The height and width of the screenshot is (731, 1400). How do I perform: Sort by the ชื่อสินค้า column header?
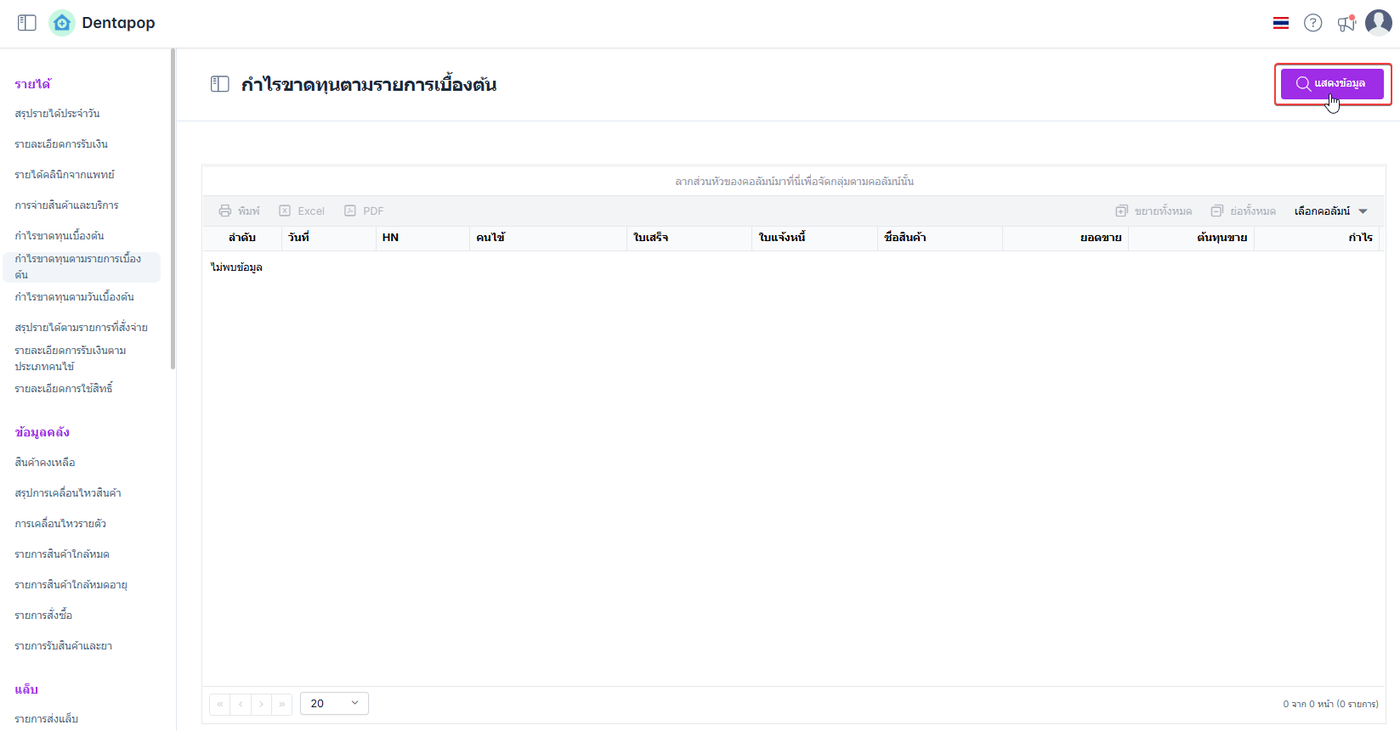[940, 238]
